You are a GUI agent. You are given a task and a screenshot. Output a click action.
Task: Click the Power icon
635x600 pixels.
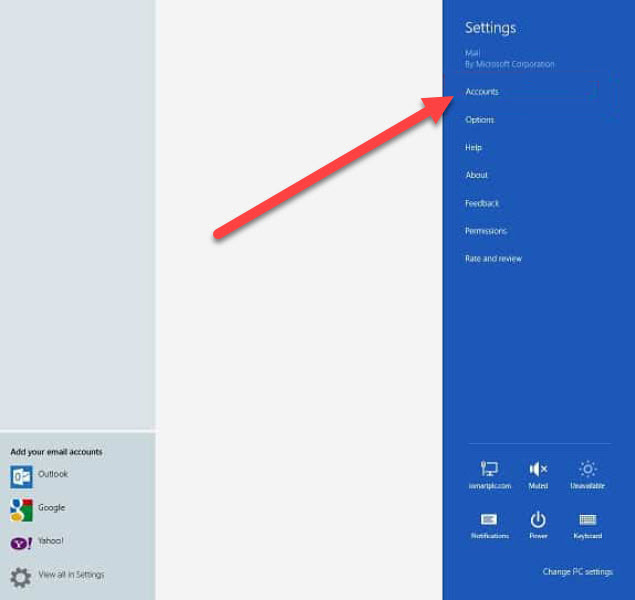538,520
